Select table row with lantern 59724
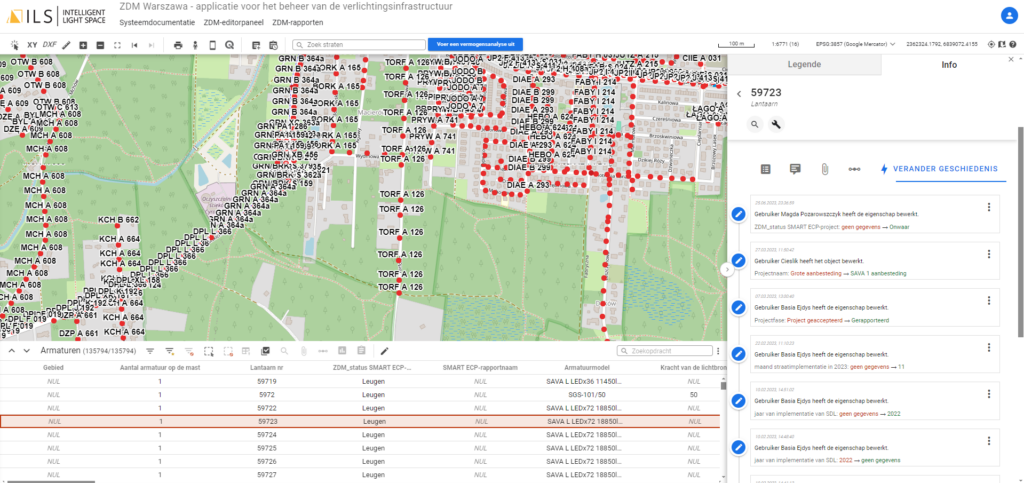This screenshot has height=483, width=1024. tap(266, 435)
